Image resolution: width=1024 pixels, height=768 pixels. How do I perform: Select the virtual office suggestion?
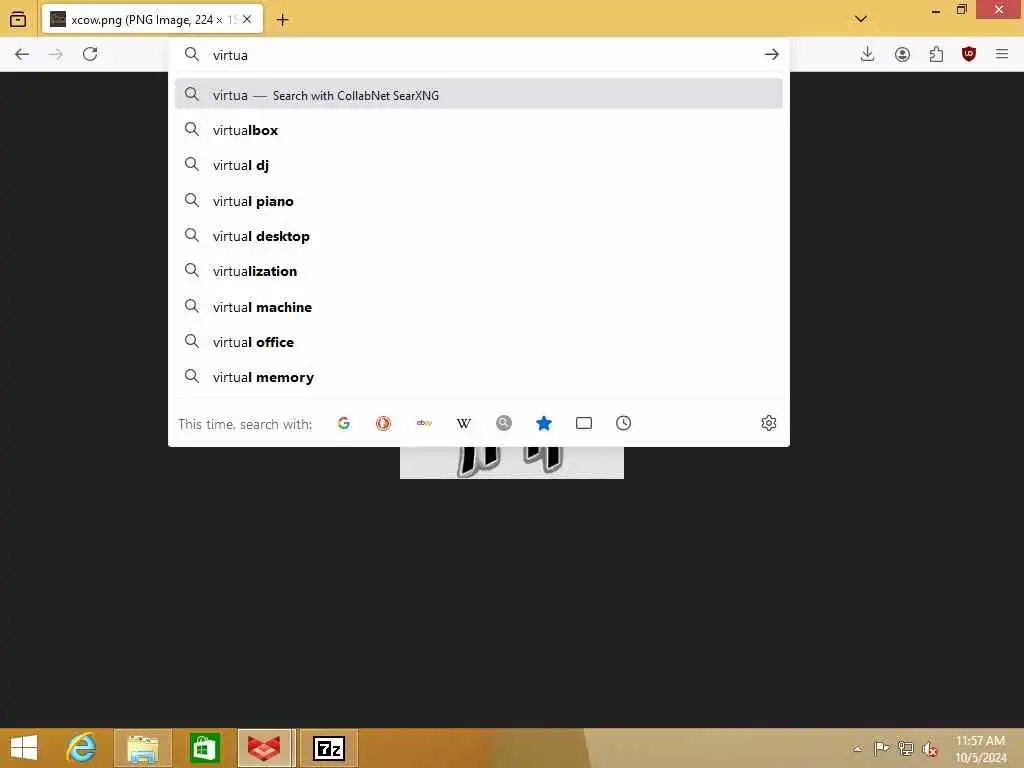tap(479, 342)
